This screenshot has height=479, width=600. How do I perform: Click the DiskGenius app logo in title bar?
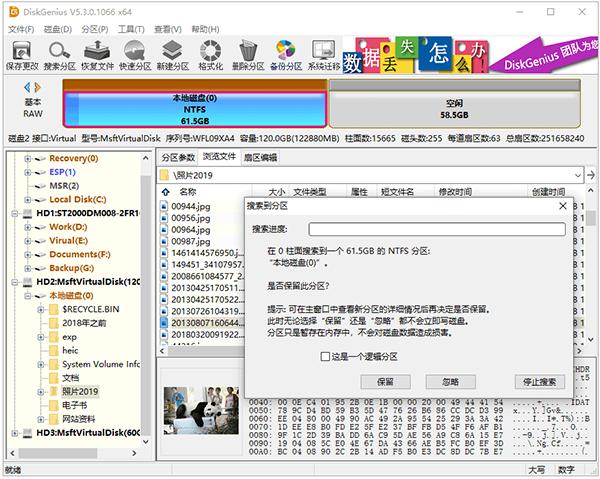[x=14, y=12]
